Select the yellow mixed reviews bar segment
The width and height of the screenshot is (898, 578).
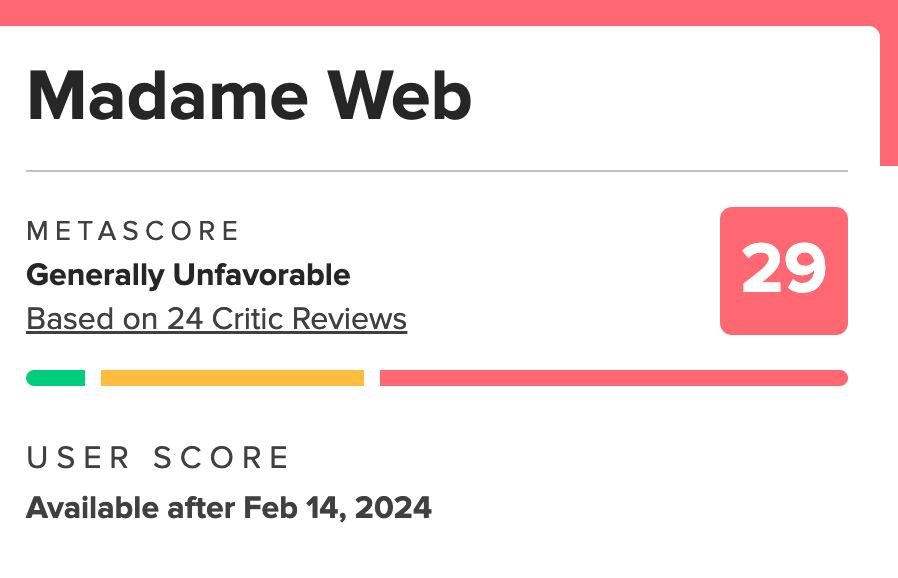(232, 378)
